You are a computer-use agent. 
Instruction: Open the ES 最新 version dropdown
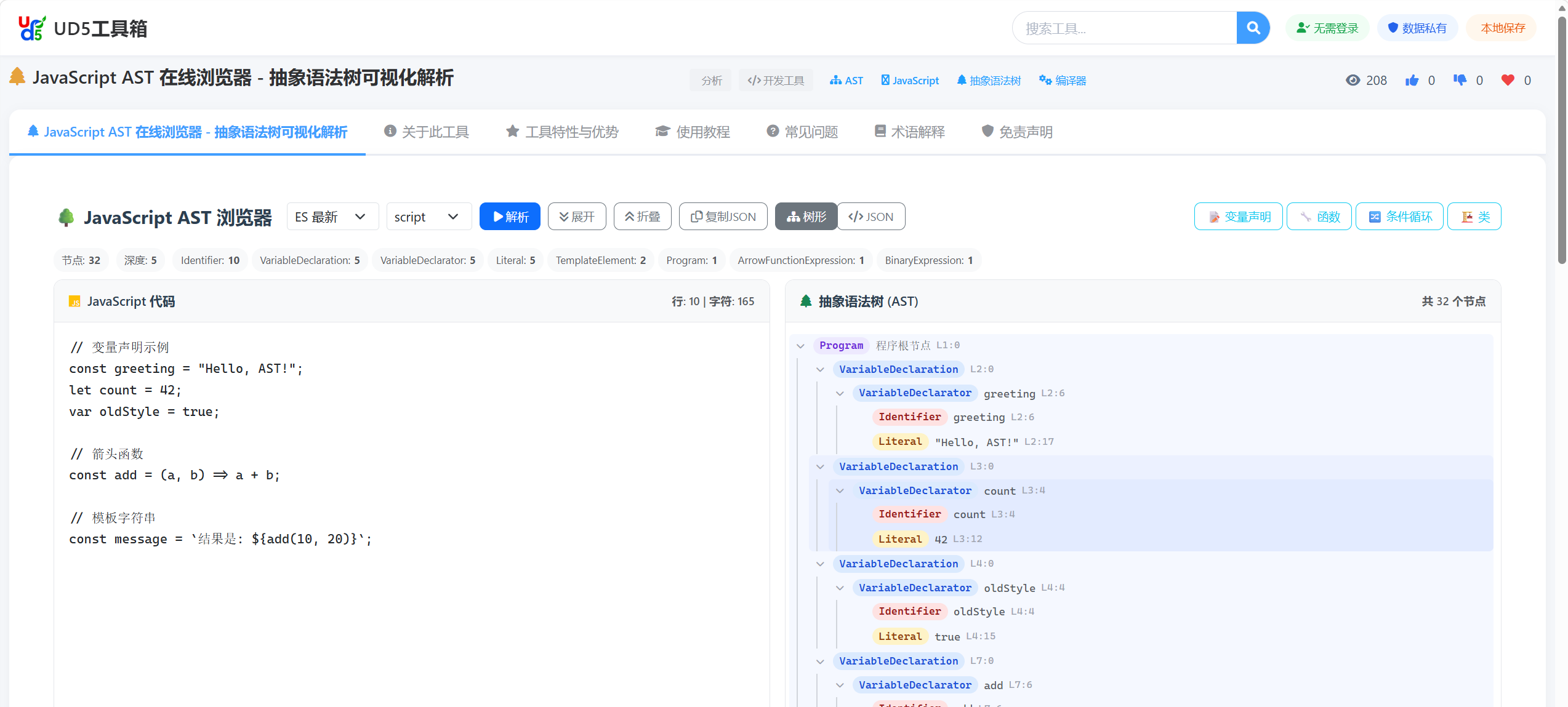(x=332, y=217)
